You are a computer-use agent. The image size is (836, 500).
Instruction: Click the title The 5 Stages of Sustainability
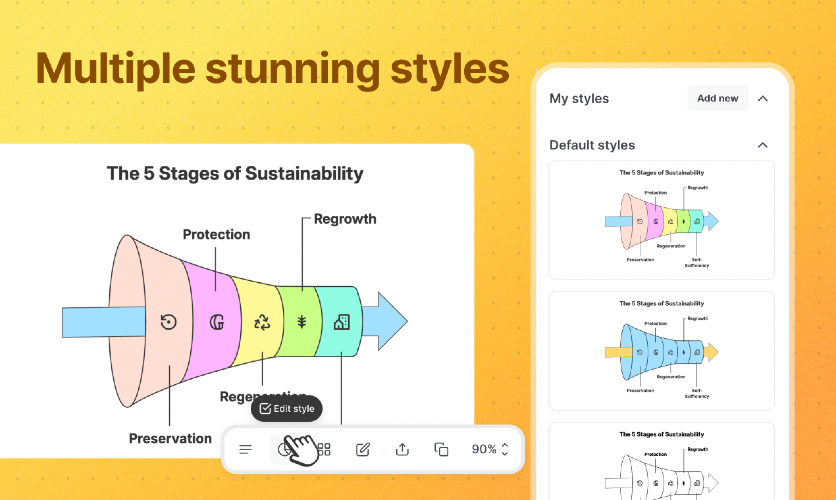[x=235, y=174]
